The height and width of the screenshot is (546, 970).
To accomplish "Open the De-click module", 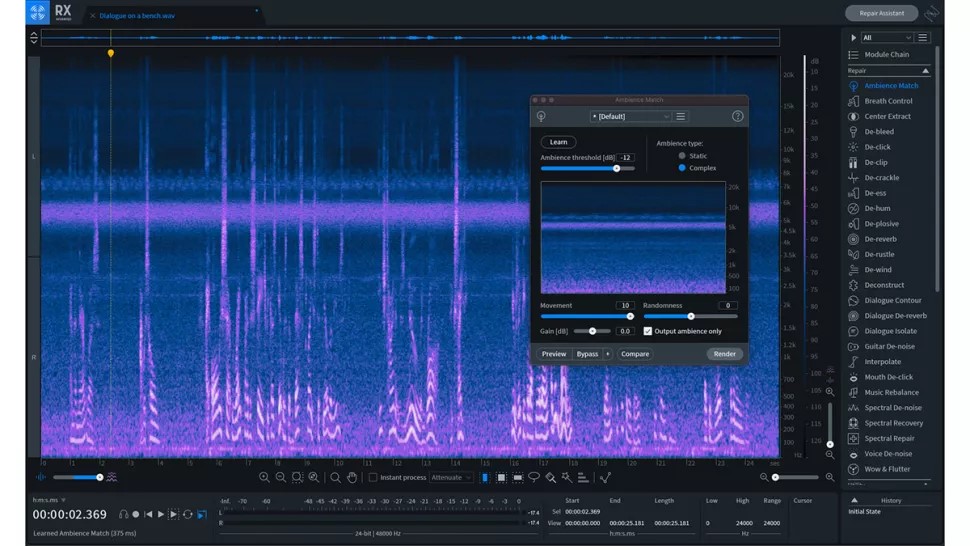I will click(x=877, y=147).
